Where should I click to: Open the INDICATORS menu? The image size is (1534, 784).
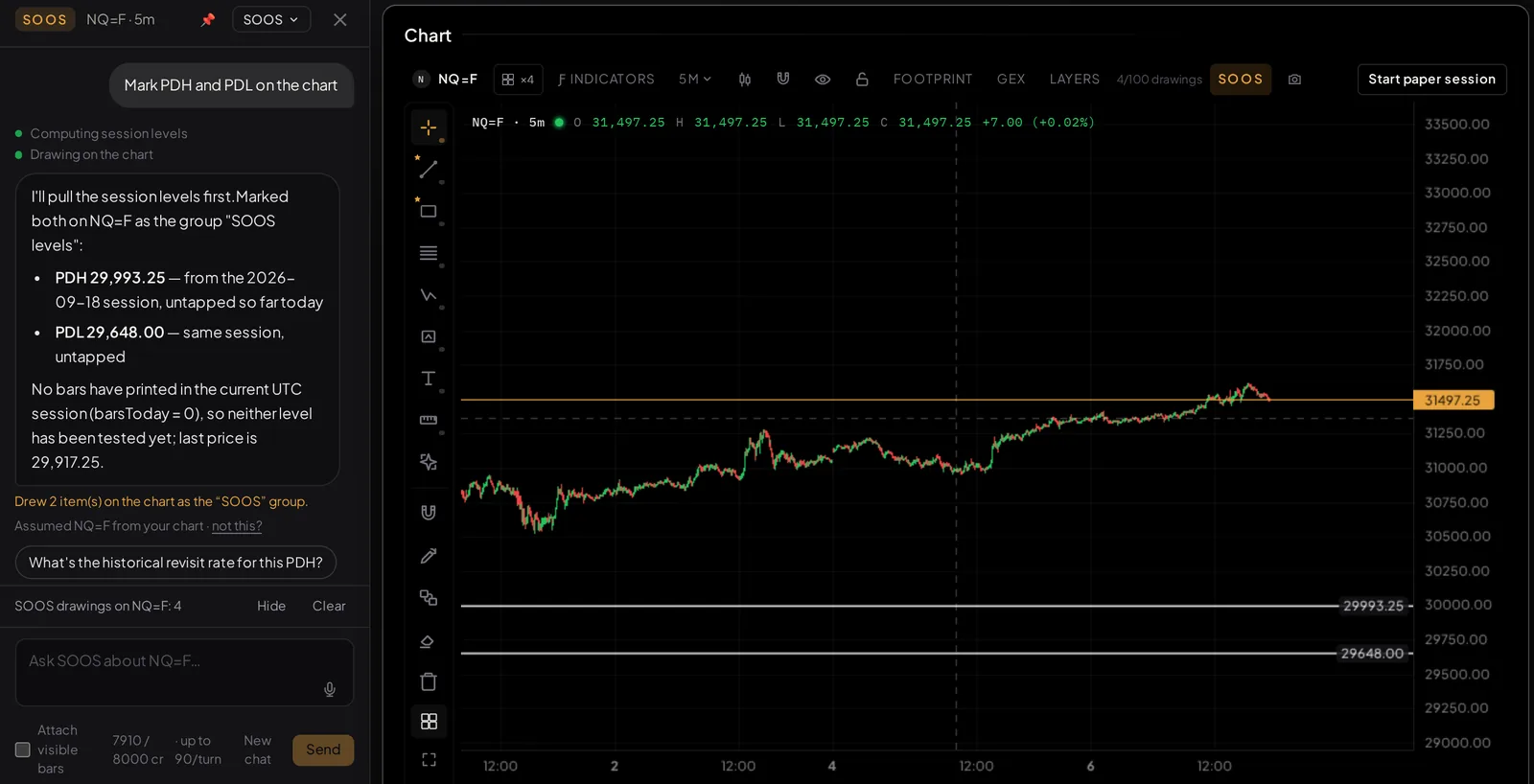[606, 80]
